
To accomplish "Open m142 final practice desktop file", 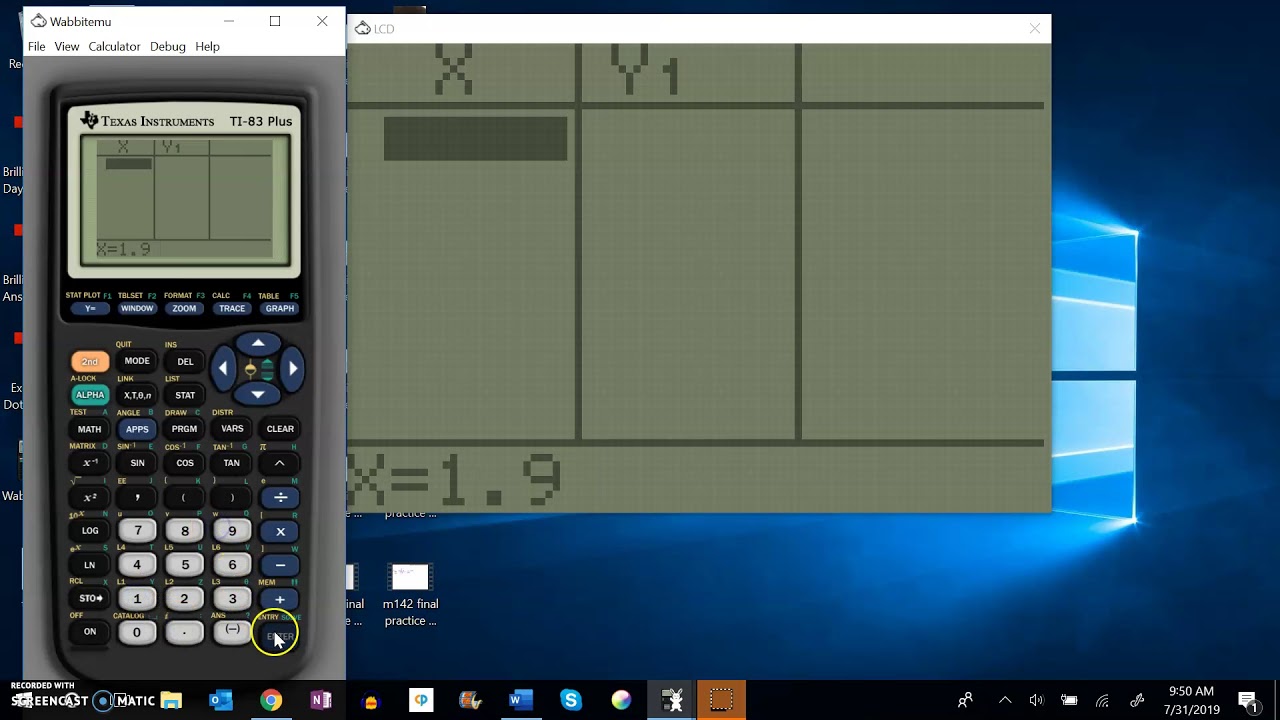I will coord(410,595).
